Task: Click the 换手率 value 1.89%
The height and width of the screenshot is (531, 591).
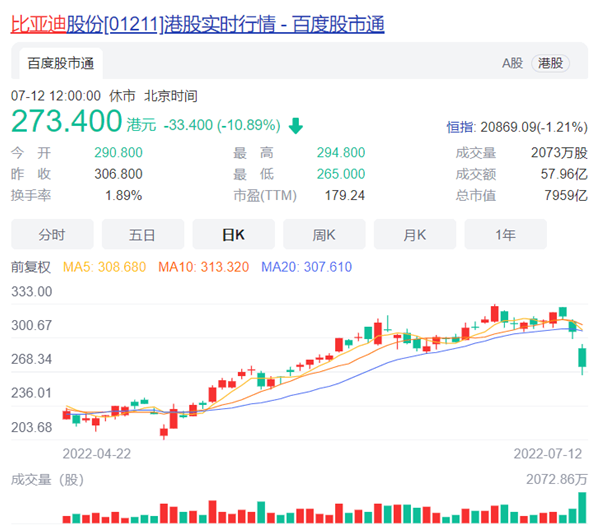Action: [124, 196]
